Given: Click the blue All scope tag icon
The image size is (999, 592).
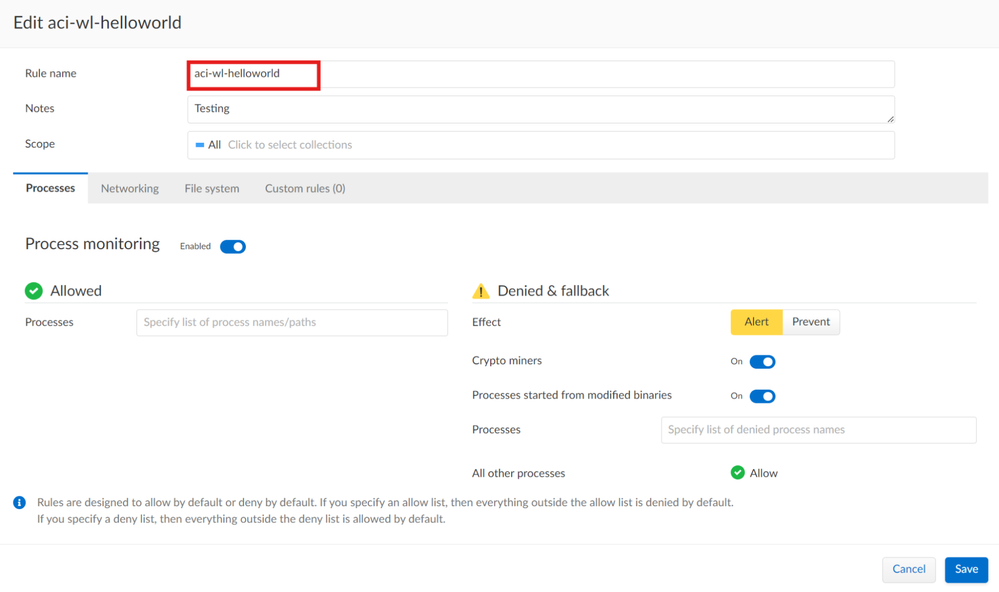Looking at the screenshot, I should click(200, 145).
